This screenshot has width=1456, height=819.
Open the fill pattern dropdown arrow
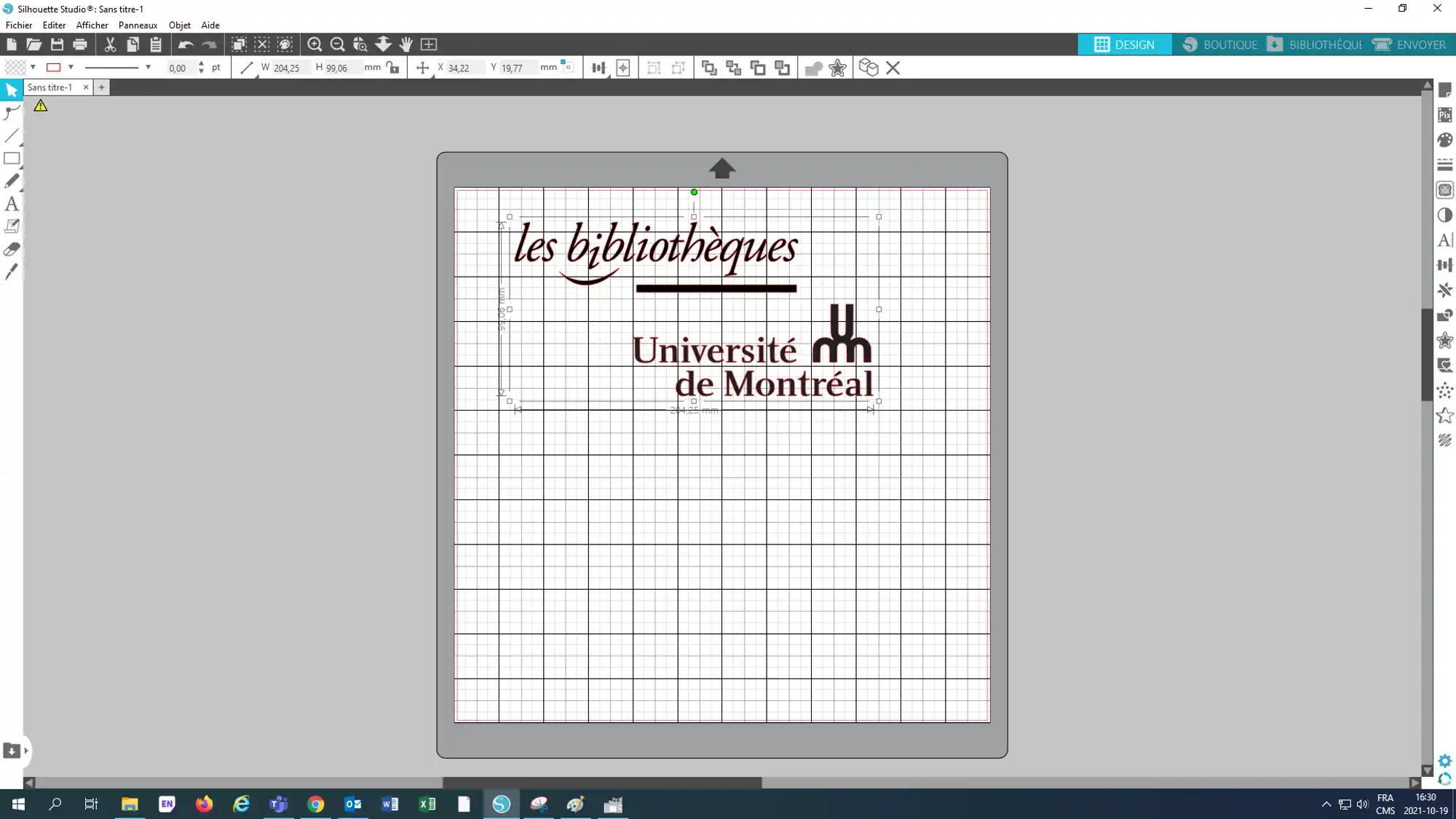[x=33, y=67]
